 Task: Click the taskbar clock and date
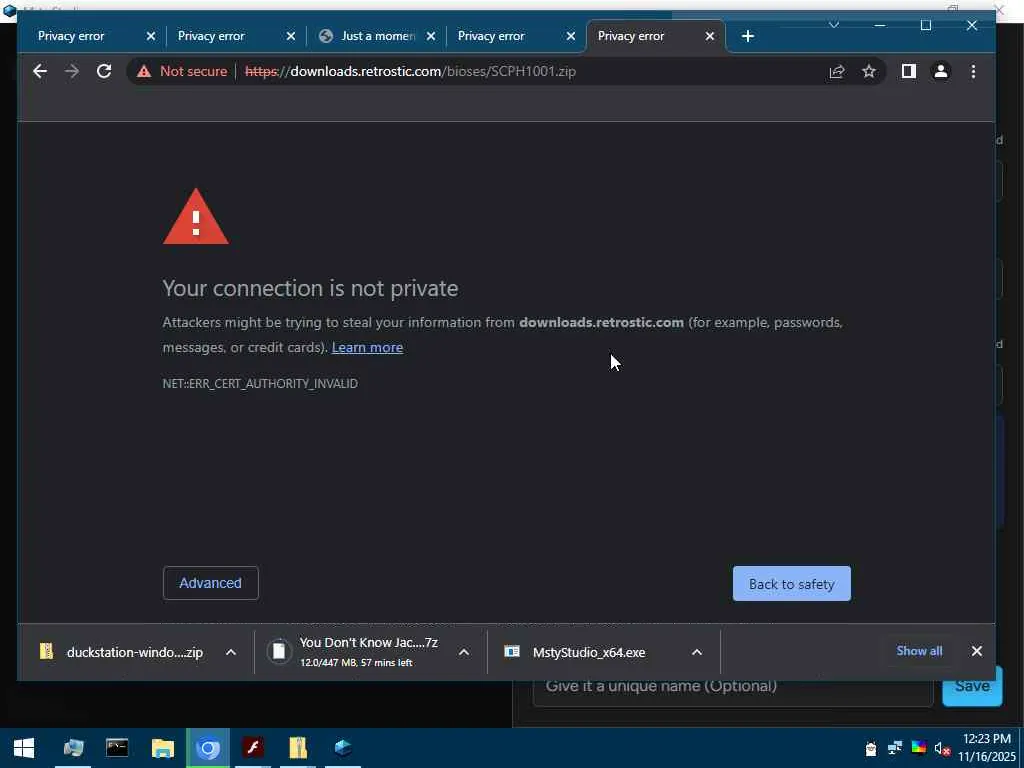987,748
